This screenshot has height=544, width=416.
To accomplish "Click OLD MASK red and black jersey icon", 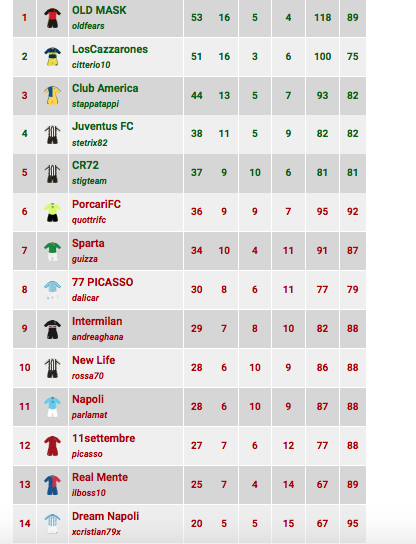I will click(x=52, y=18).
